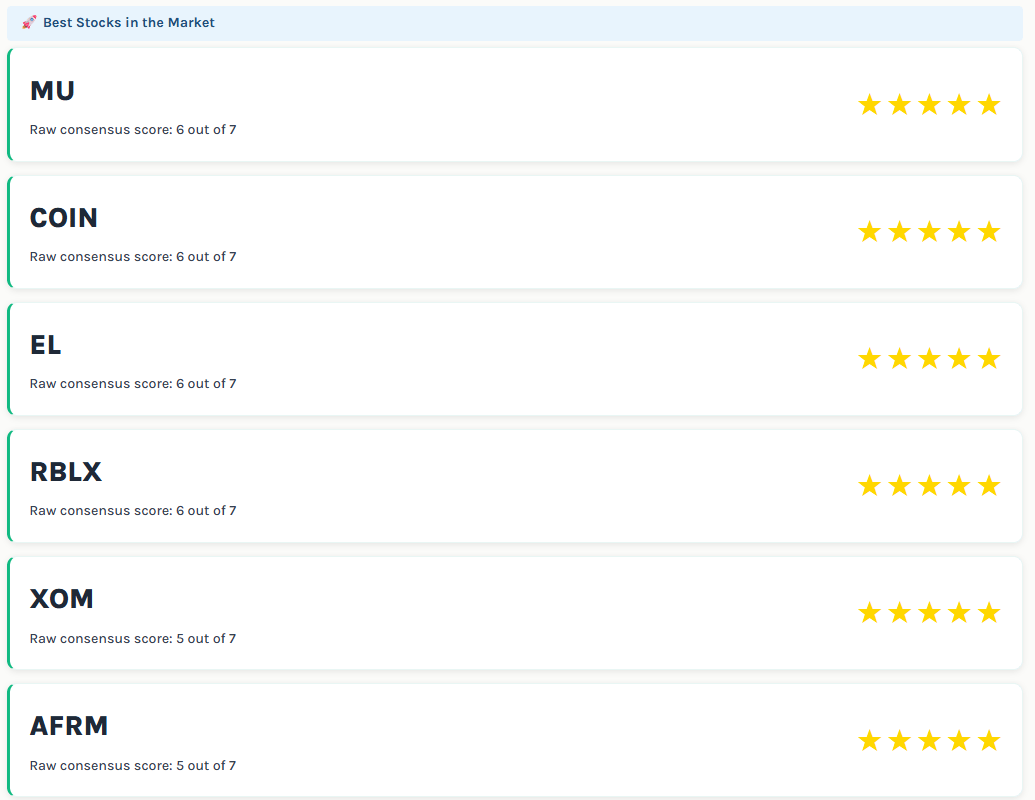Click the star rating on MU card
The width and height of the screenshot is (1035, 800).
pos(929,104)
